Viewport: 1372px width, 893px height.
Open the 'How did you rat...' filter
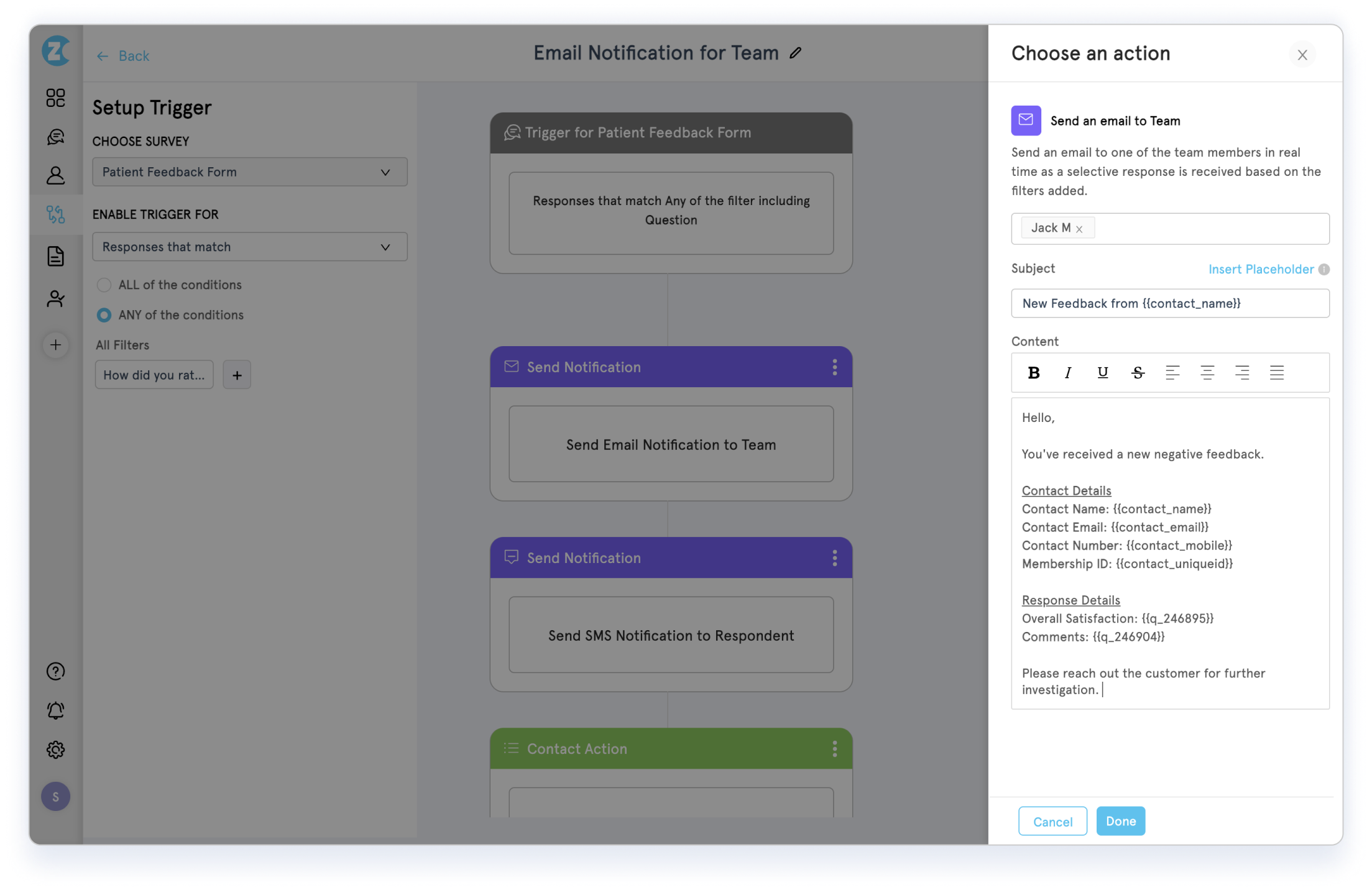[154, 375]
